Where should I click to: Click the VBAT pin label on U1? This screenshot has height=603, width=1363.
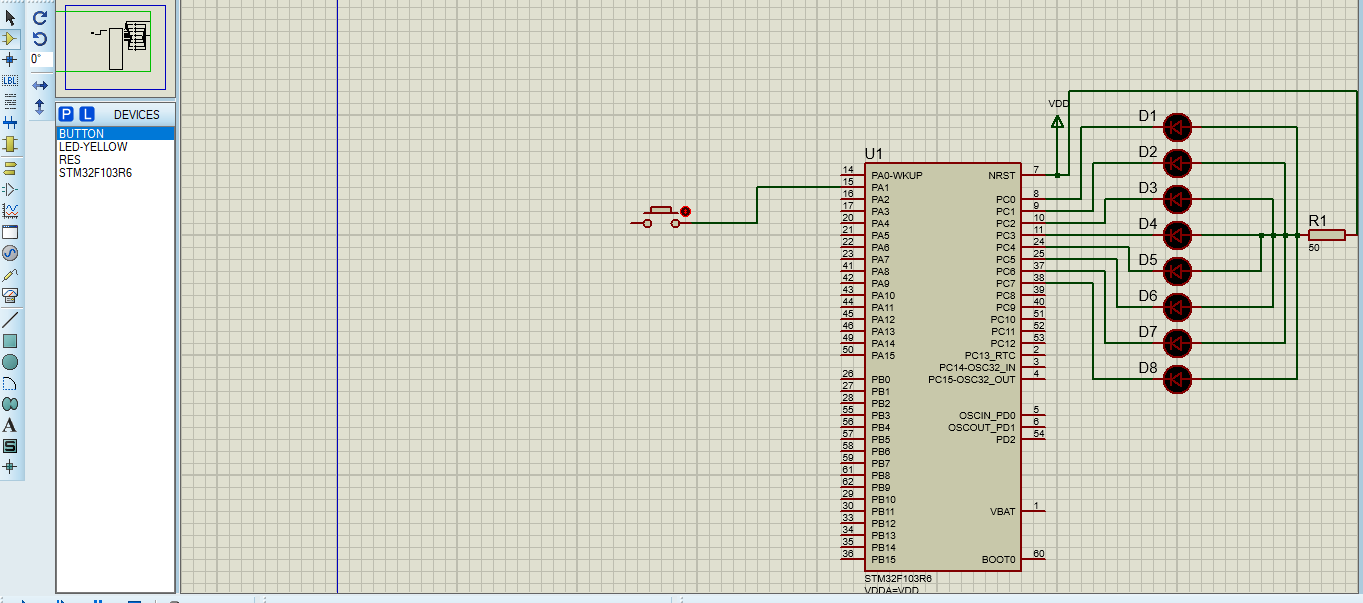coord(1002,512)
